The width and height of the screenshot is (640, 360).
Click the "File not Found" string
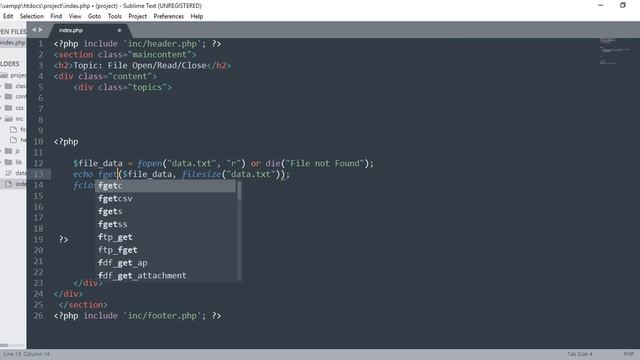pyautogui.click(x=324, y=163)
